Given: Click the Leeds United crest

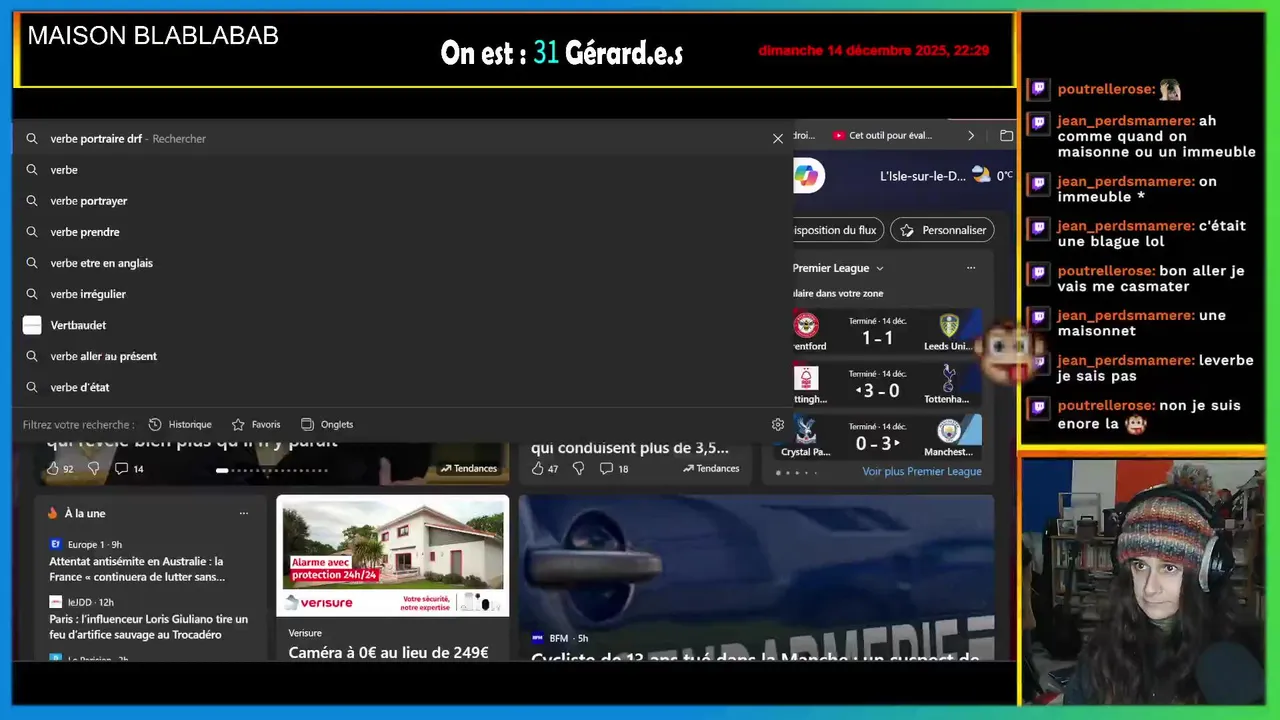Looking at the screenshot, I should (949, 325).
